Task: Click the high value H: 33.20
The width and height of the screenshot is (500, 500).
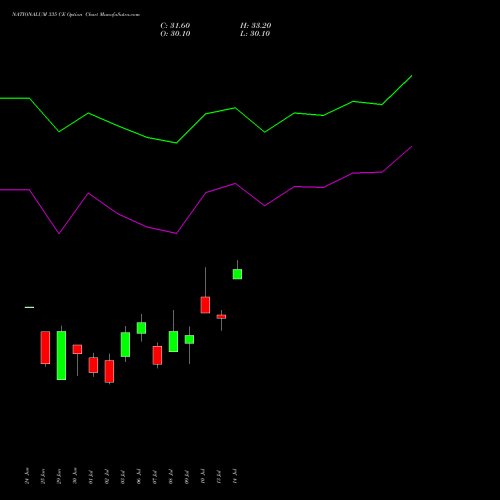Action: 256,26
